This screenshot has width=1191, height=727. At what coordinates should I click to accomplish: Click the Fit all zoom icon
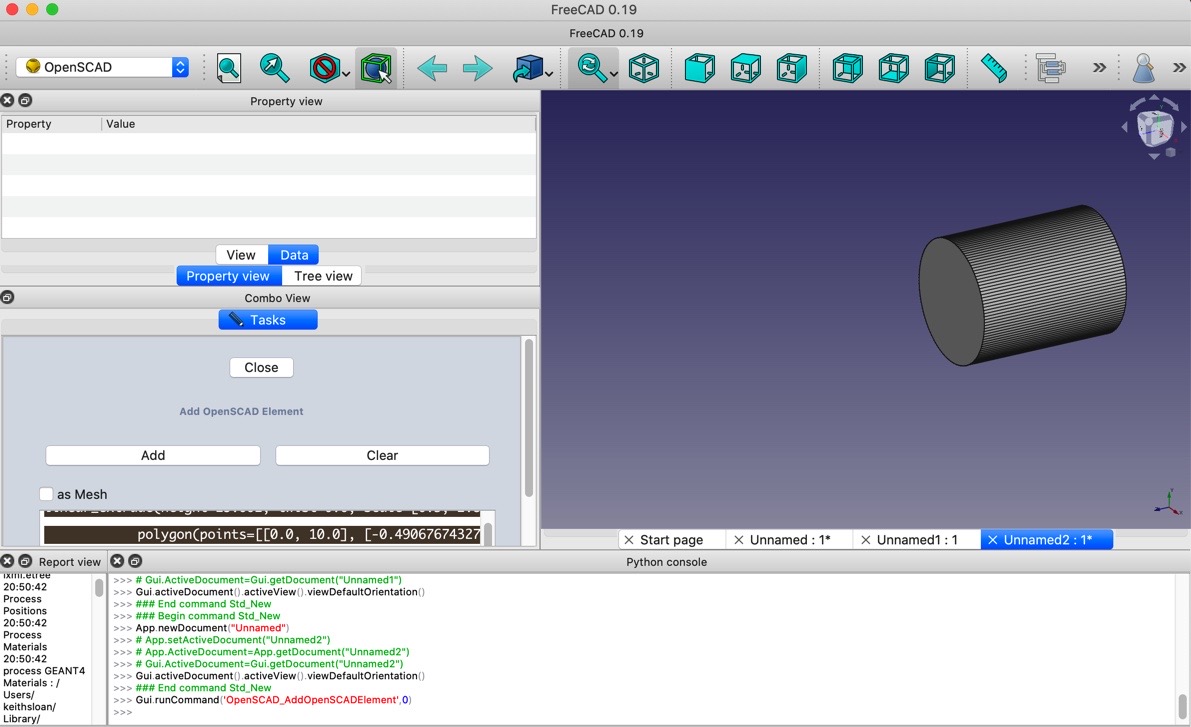(229, 68)
